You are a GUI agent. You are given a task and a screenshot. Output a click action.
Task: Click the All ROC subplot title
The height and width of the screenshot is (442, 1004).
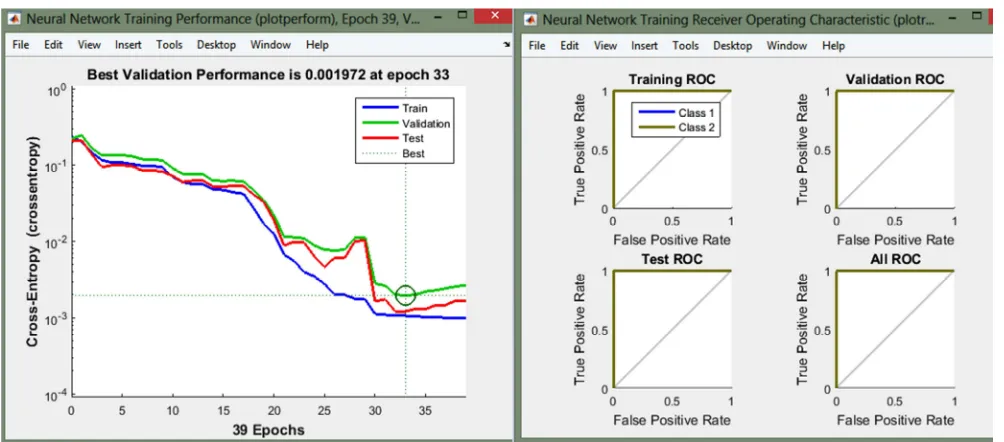pyautogui.click(x=895, y=259)
